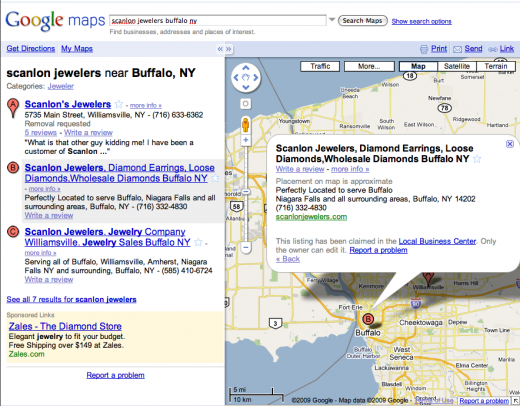The height and width of the screenshot is (406, 520).
Task: Pan map up with arrow control
Action: point(246,68)
